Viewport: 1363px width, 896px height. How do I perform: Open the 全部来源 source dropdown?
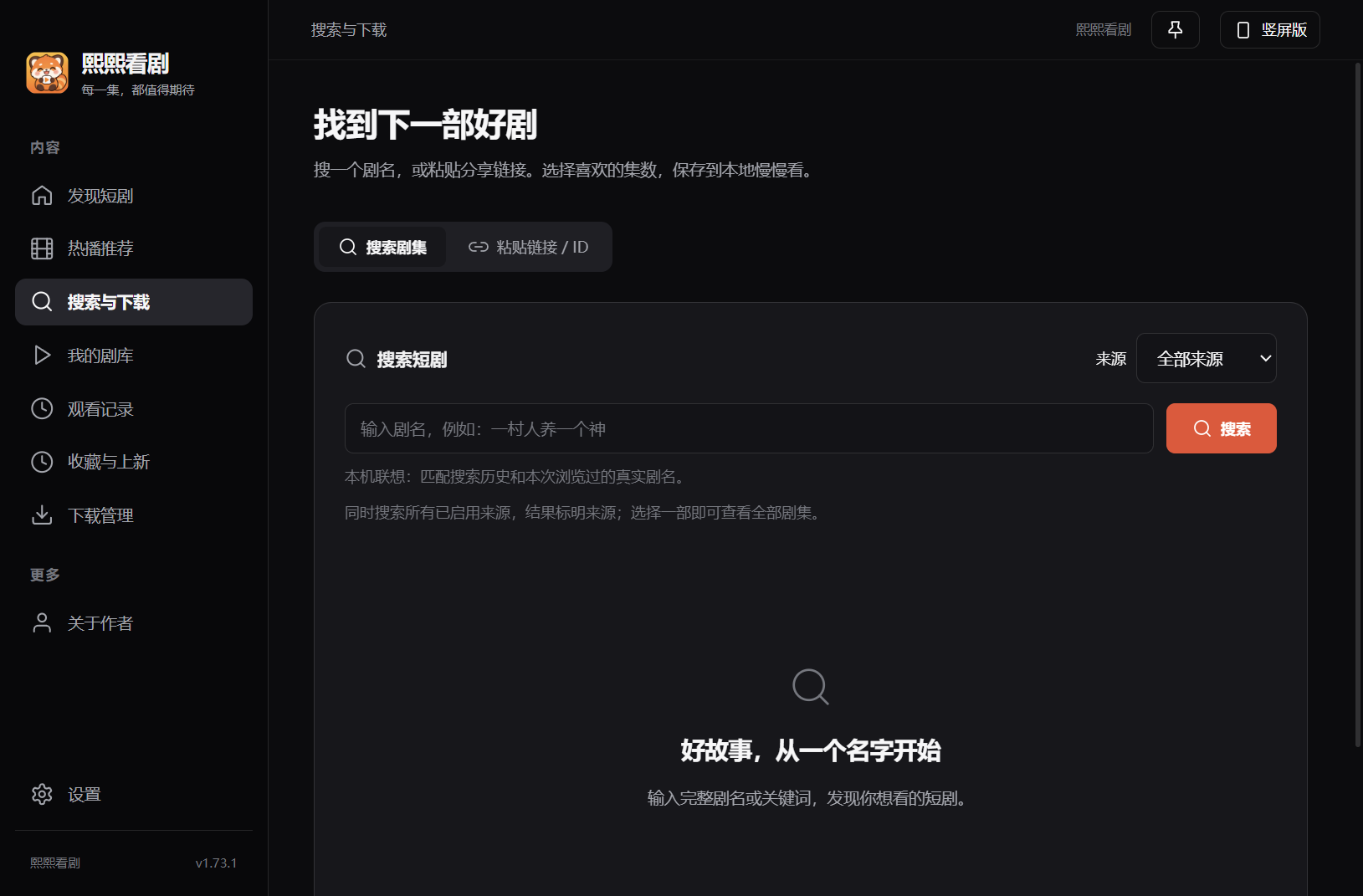pyautogui.click(x=1207, y=358)
